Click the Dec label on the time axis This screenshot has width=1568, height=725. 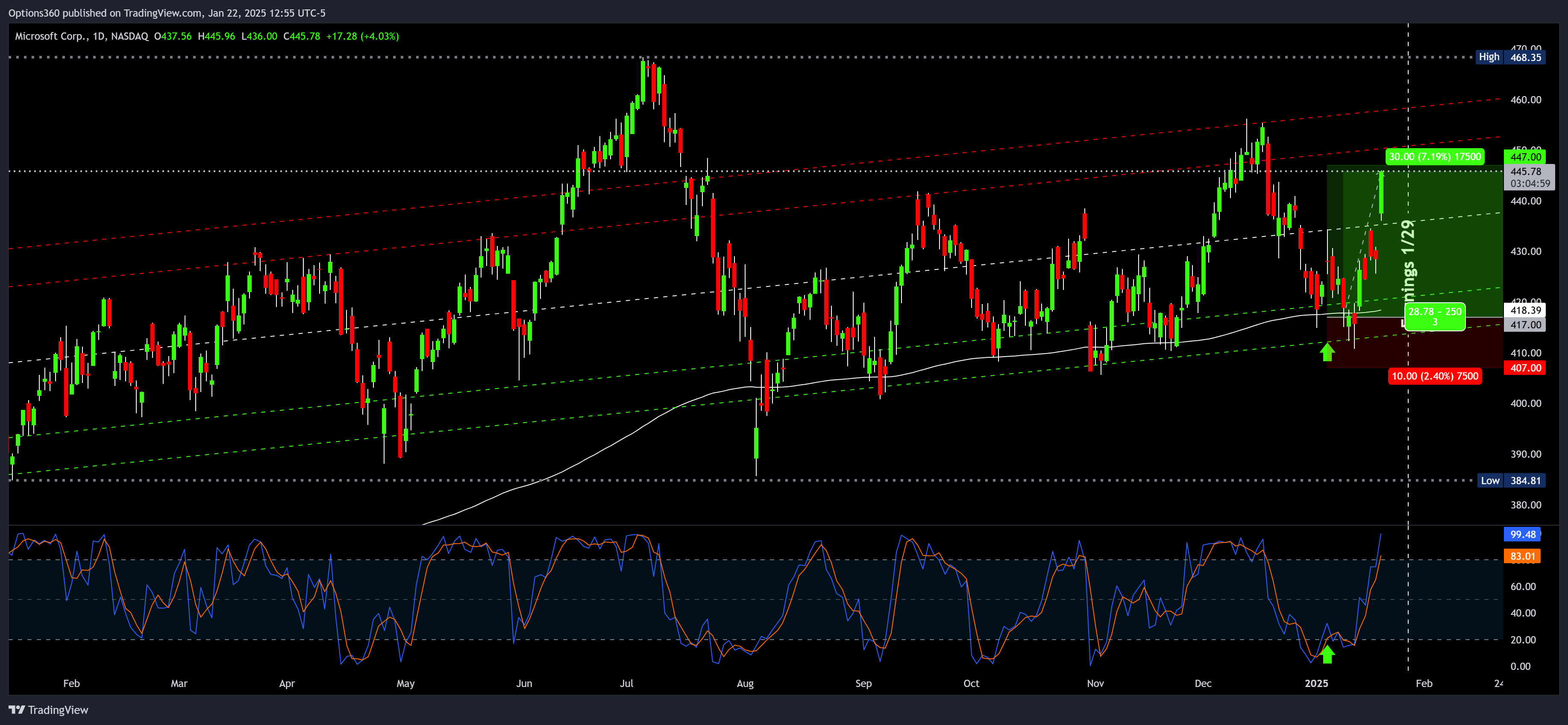point(1203,684)
